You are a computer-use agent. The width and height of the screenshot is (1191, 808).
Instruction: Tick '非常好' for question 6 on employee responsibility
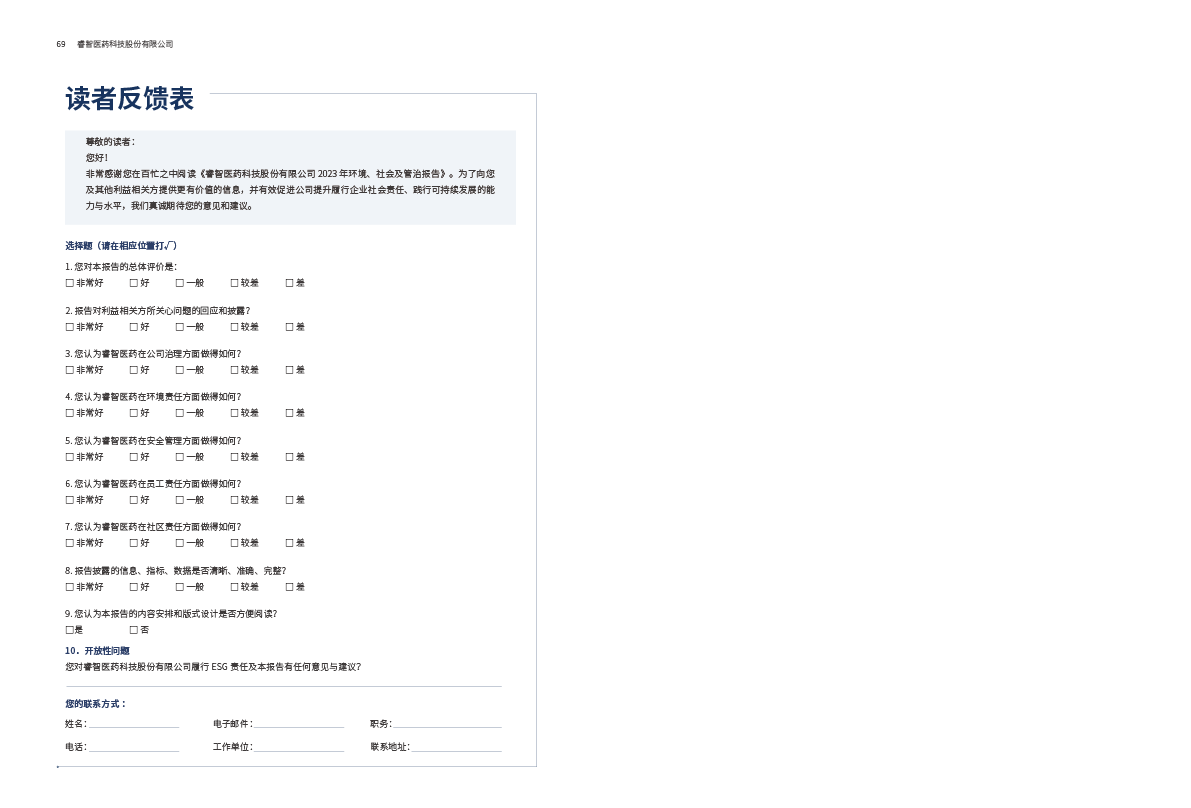click(69, 500)
